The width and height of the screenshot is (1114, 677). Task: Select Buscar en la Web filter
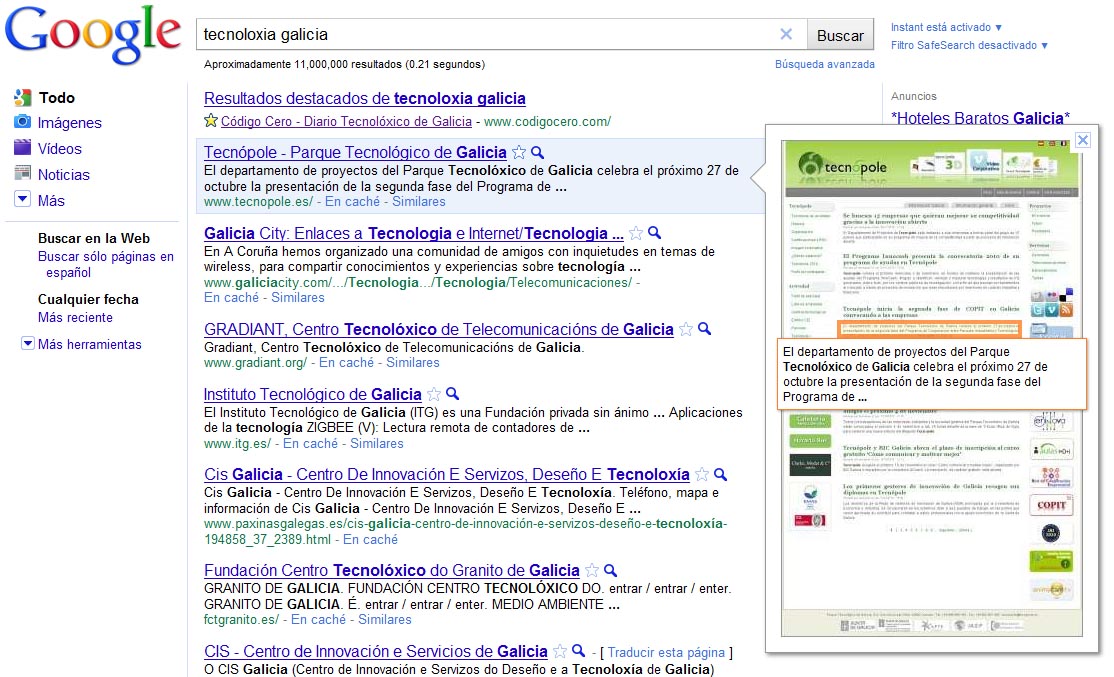[x=94, y=239]
